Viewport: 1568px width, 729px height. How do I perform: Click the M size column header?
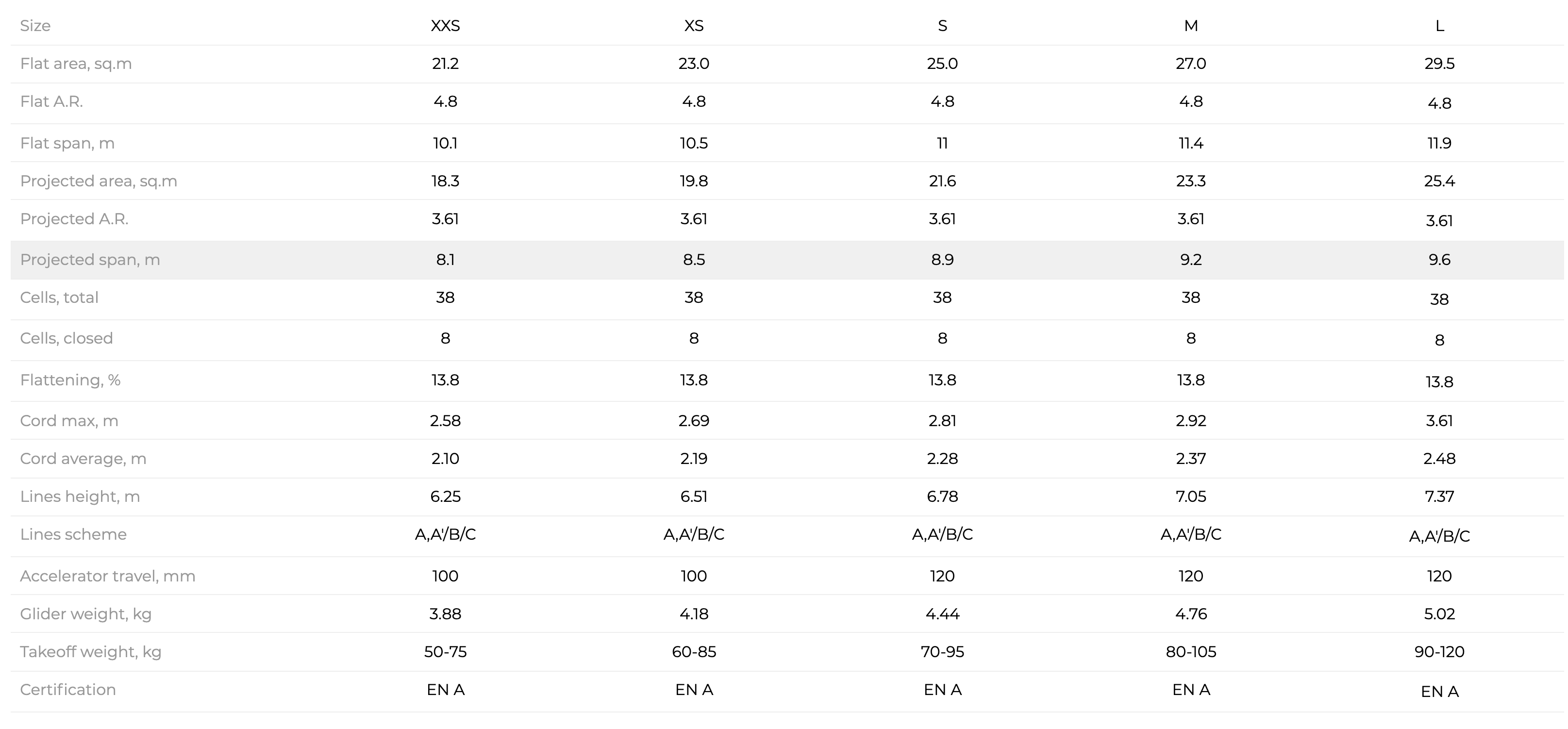[x=1191, y=26]
